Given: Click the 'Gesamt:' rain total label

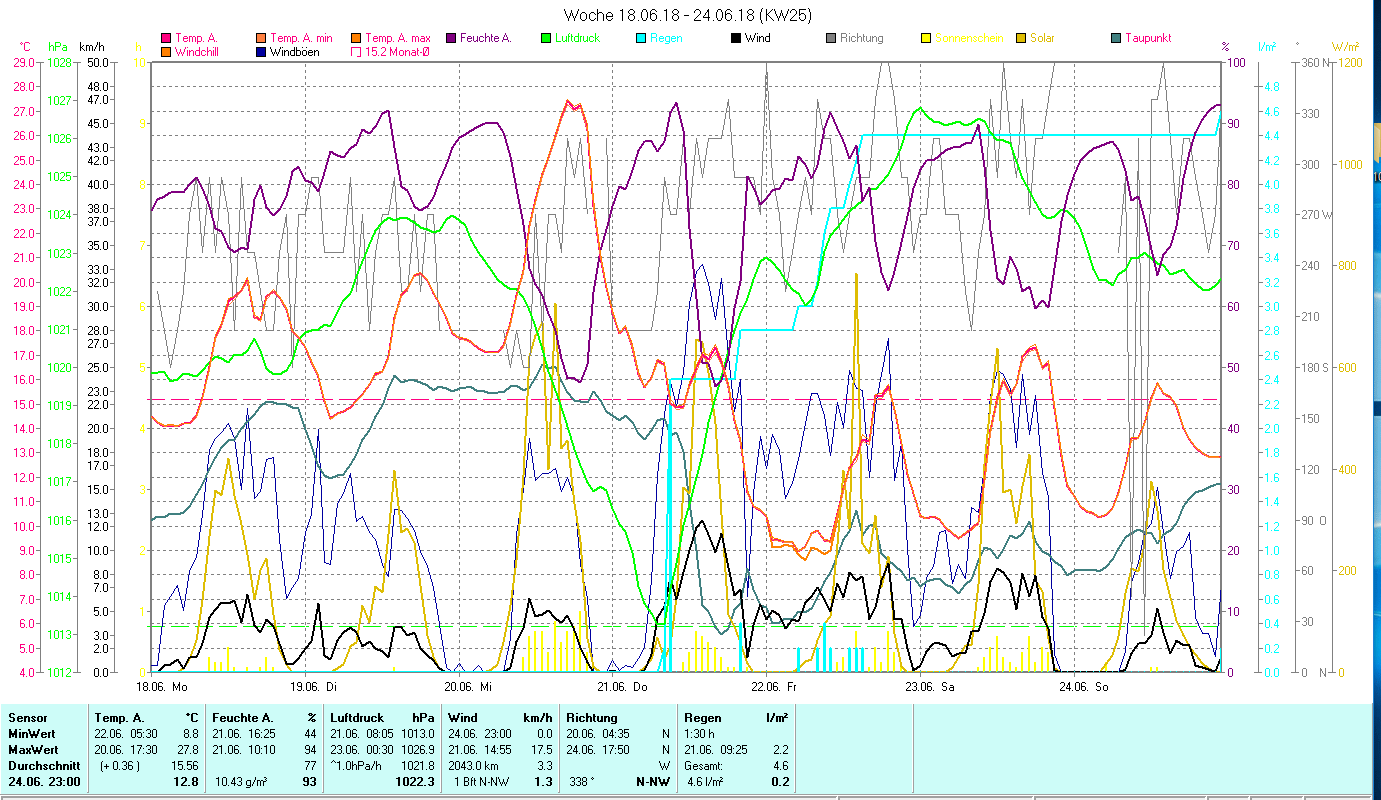Looking at the screenshot, I should [x=704, y=766].
